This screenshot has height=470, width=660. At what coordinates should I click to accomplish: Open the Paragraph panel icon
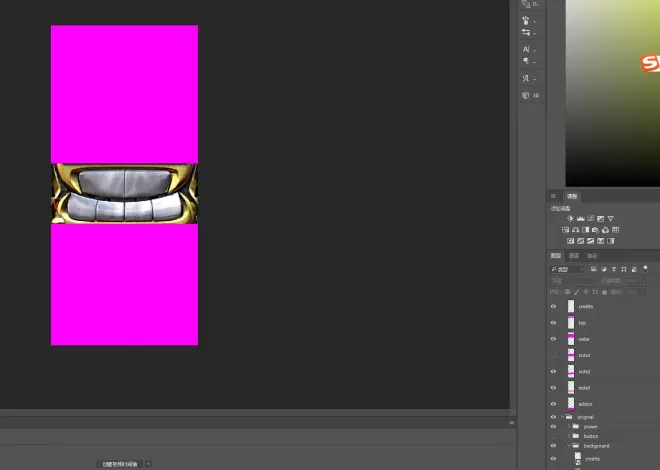526,61
